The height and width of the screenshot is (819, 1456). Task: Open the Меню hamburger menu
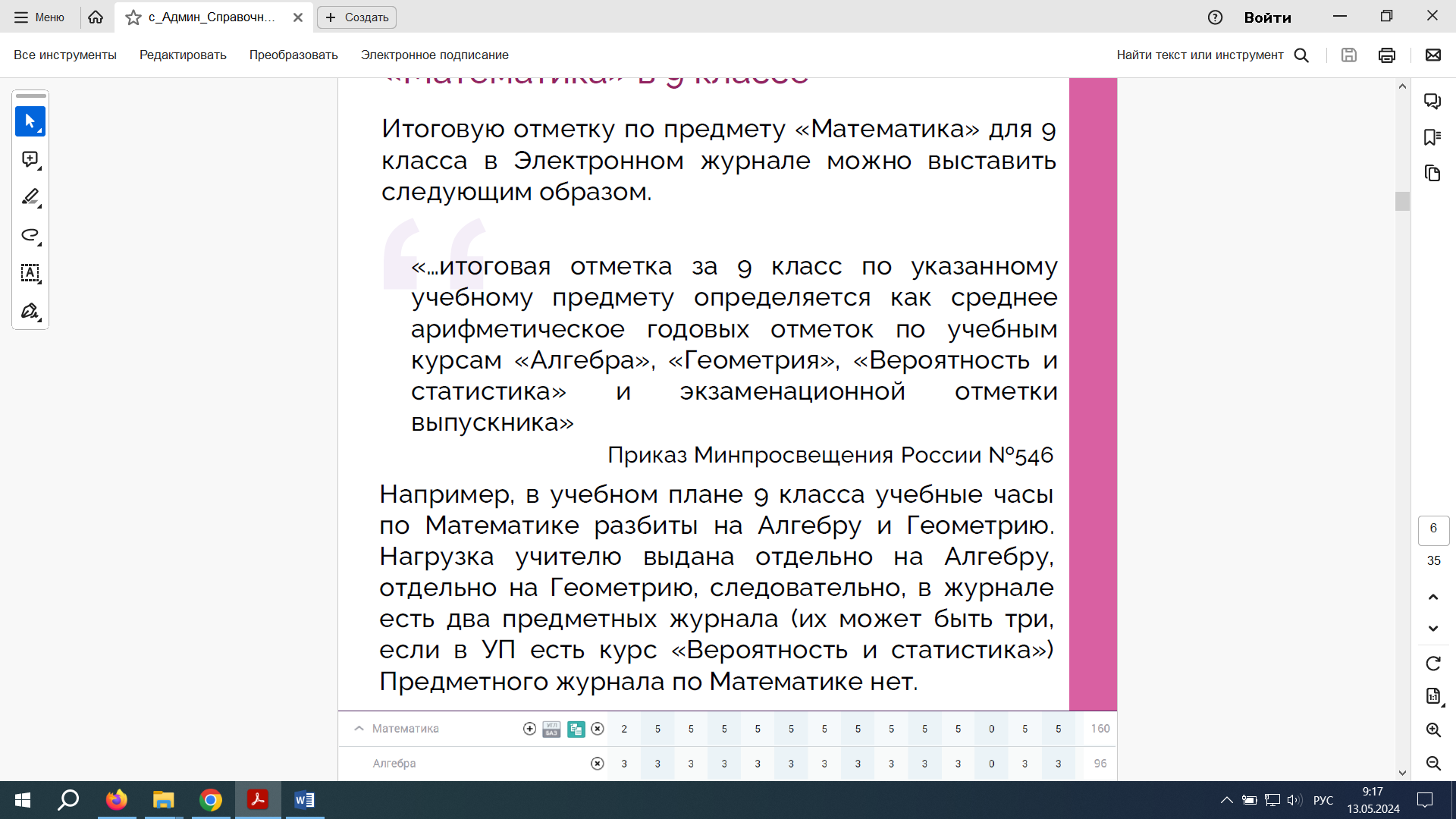click(x=39, y=17)
